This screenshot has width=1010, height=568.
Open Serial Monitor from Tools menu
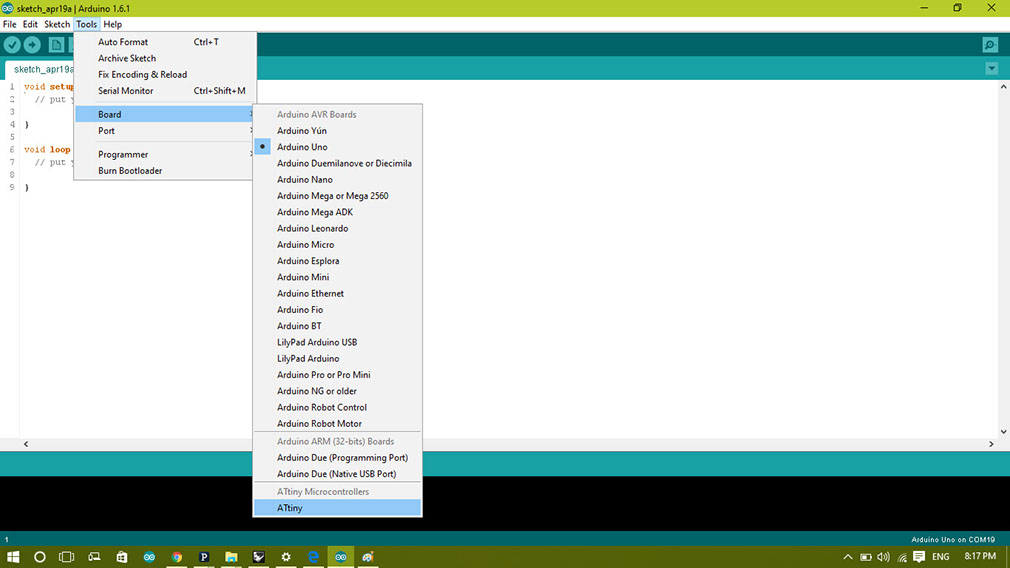[166, 91]
